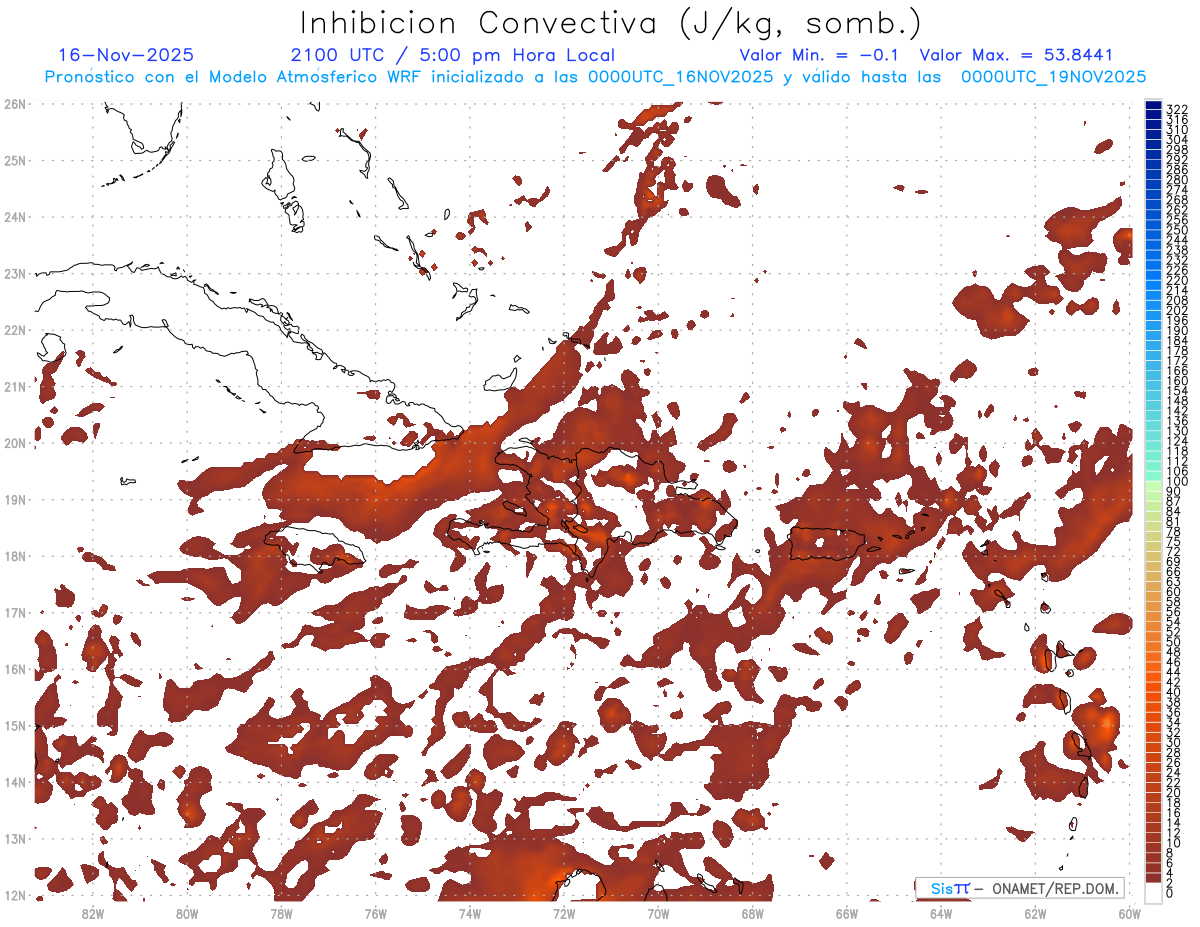This screenshot has width=1200, height=927.
Task: Click the 14N latitude label
Action: 15,782
